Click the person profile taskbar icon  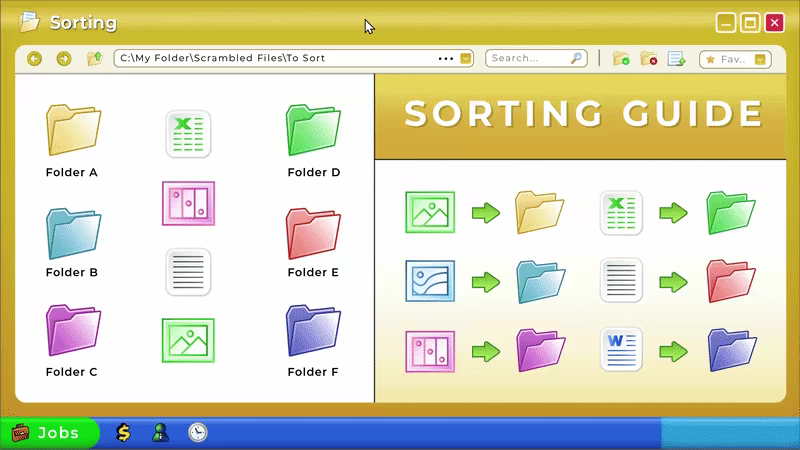point(160,433)
